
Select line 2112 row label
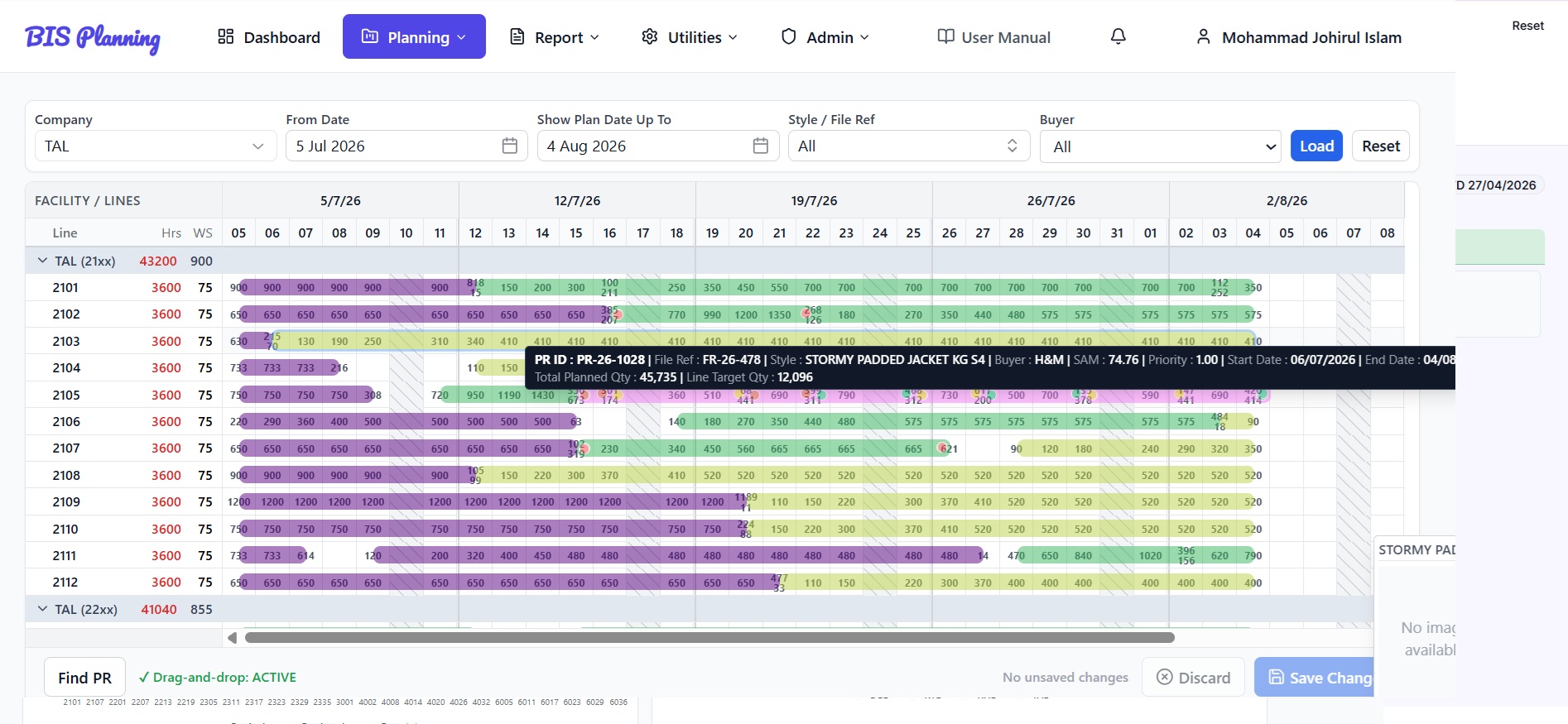[x=65, y=582]
